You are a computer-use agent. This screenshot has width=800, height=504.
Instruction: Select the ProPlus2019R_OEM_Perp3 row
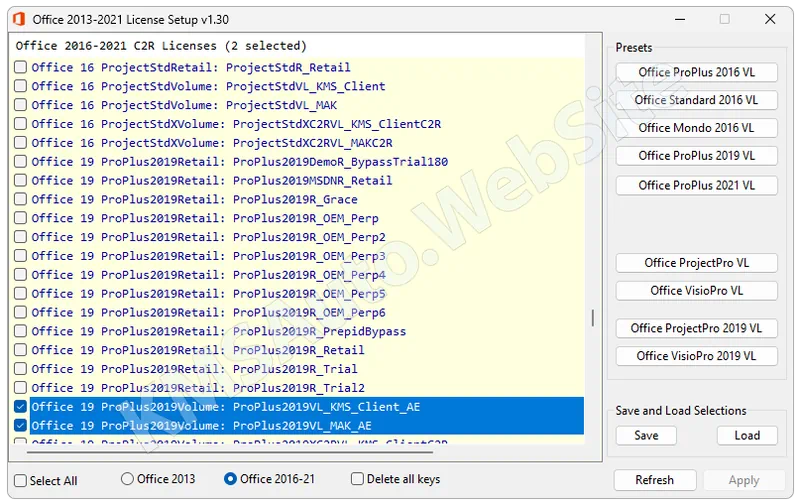[x=298, y=256]
